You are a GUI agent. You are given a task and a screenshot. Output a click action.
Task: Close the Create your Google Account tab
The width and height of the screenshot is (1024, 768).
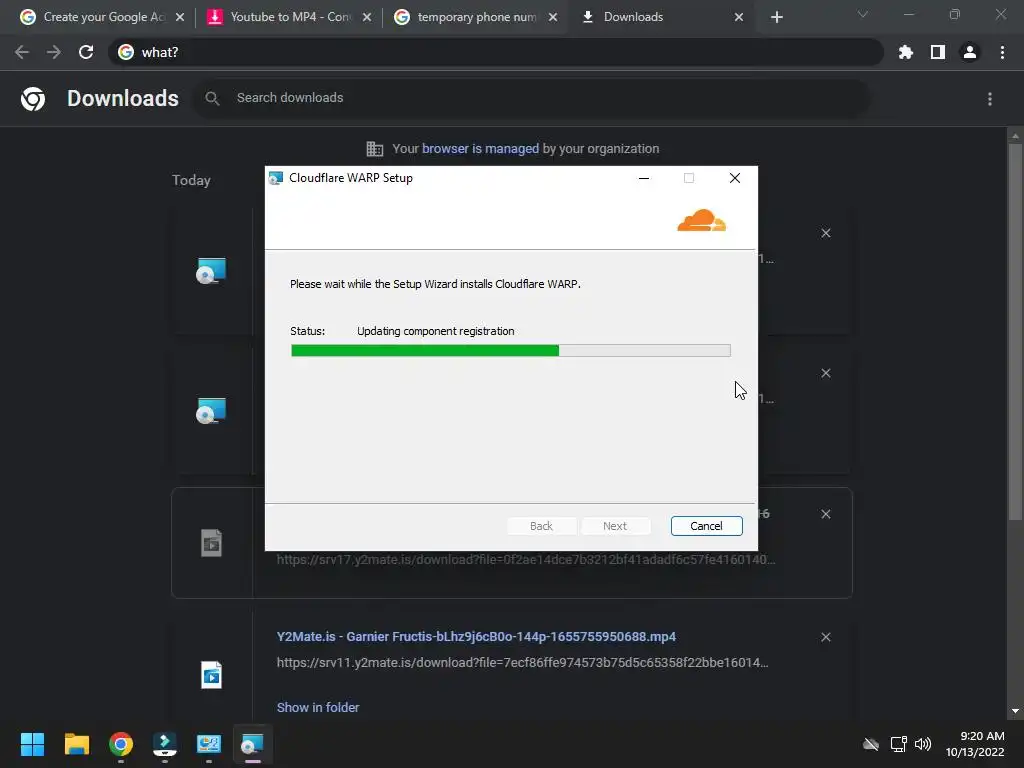click(x=180, y=17)
